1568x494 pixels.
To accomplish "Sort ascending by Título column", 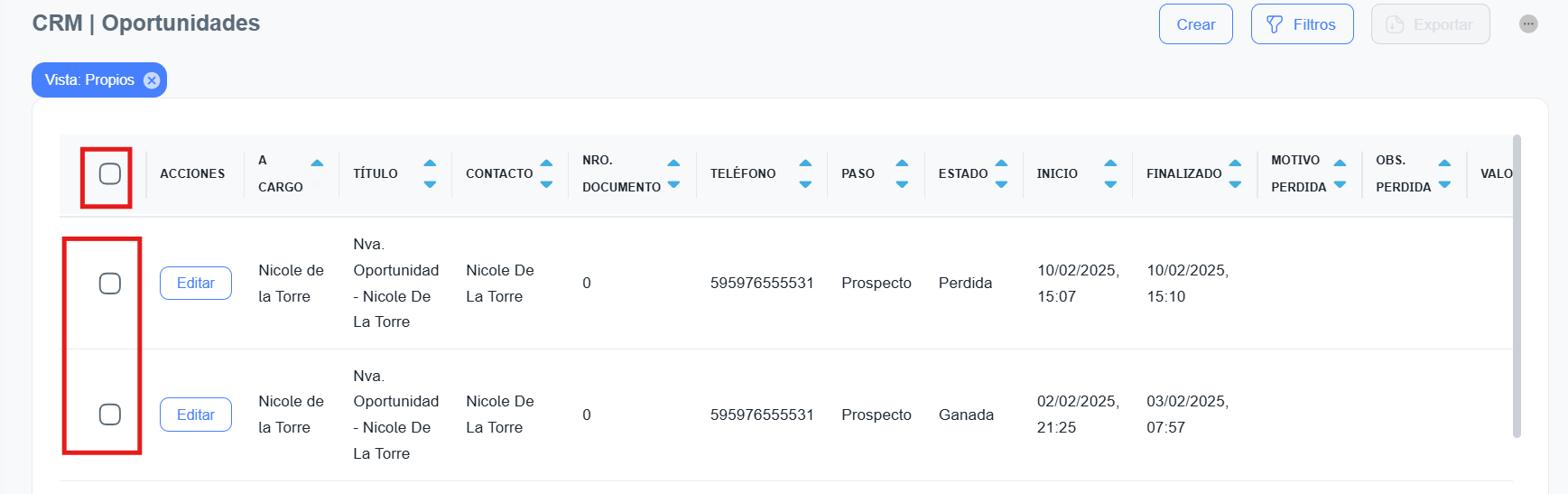I will point(430,163).
